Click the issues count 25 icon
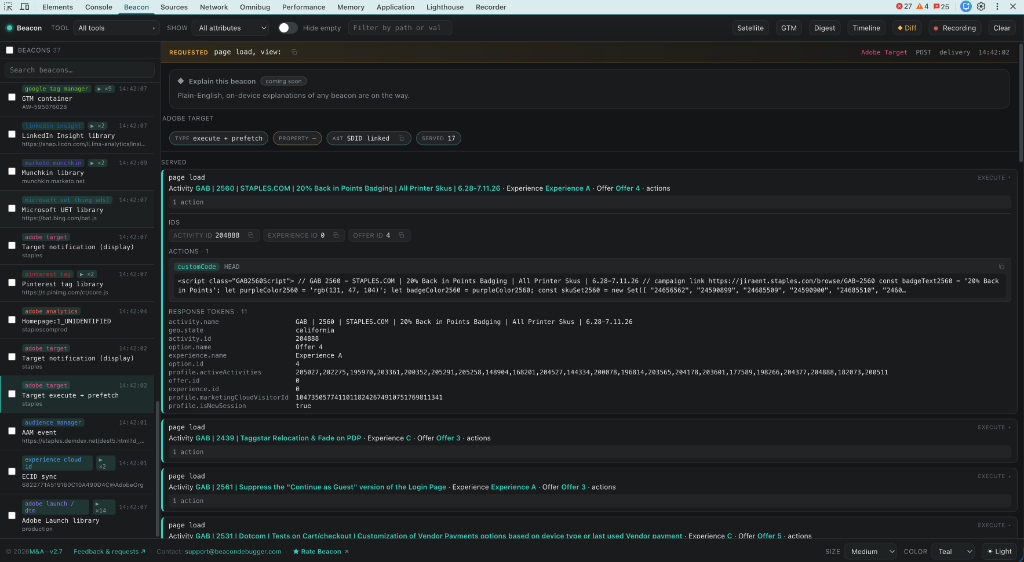The image size is (1024, 562). coord(941,7)
